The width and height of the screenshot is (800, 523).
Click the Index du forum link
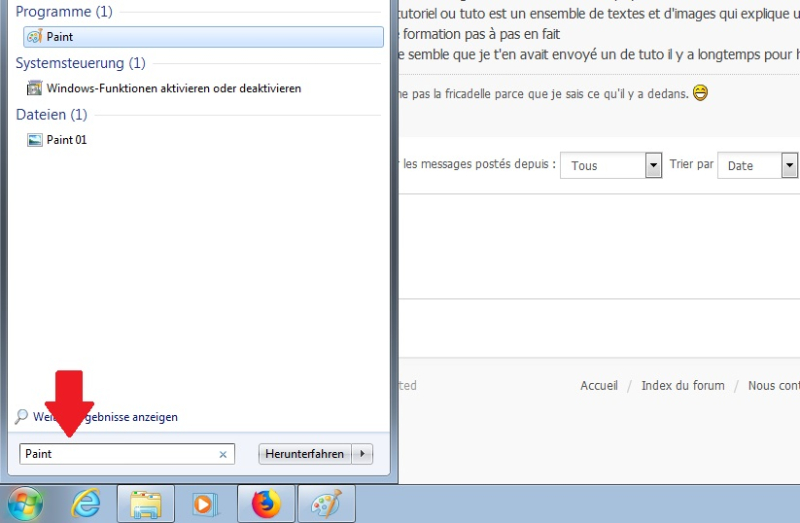click(x=682, y=386)
